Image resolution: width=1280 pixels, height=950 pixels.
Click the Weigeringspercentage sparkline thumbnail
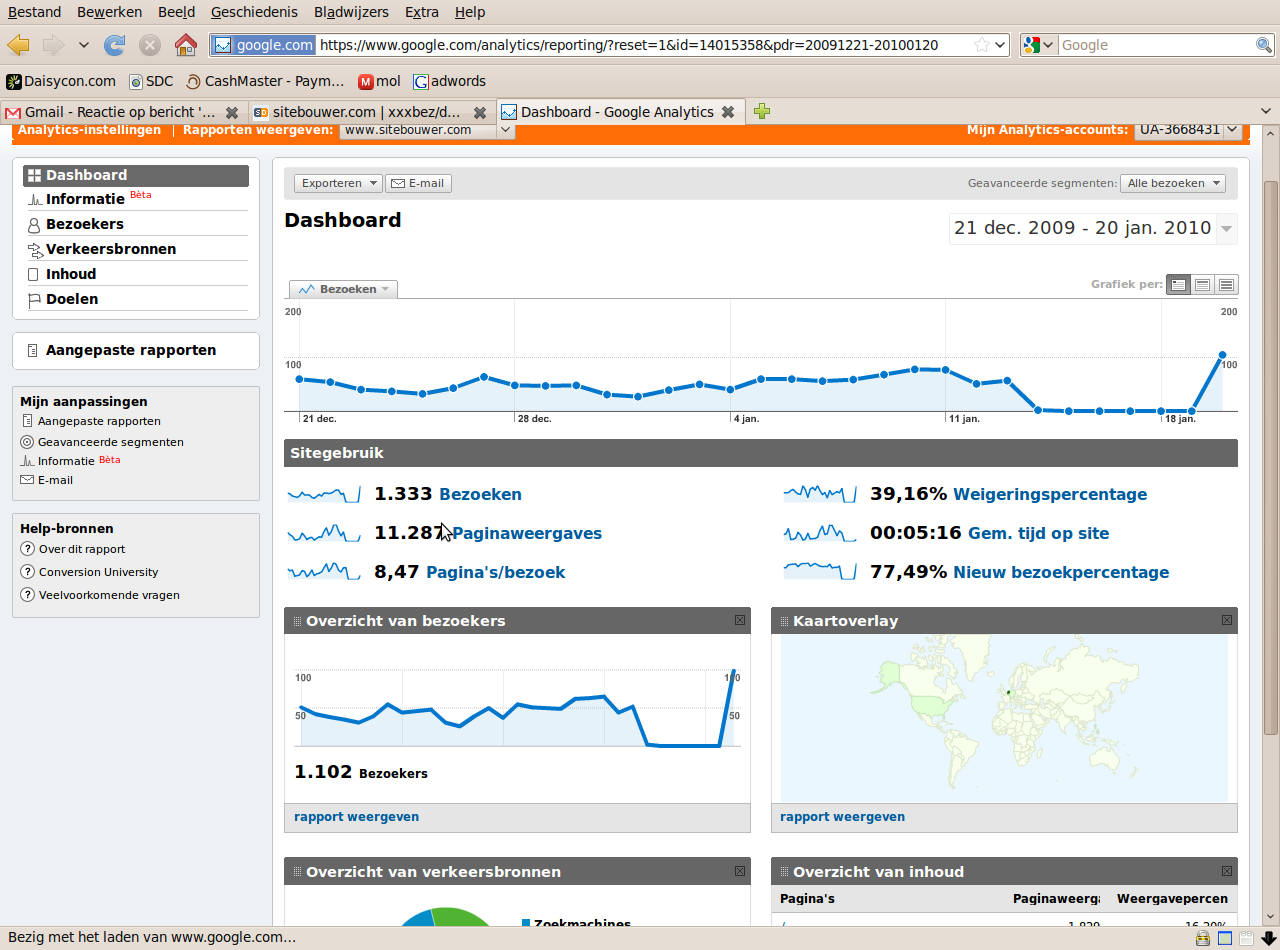pyautogui.click(x=820, y=494)
